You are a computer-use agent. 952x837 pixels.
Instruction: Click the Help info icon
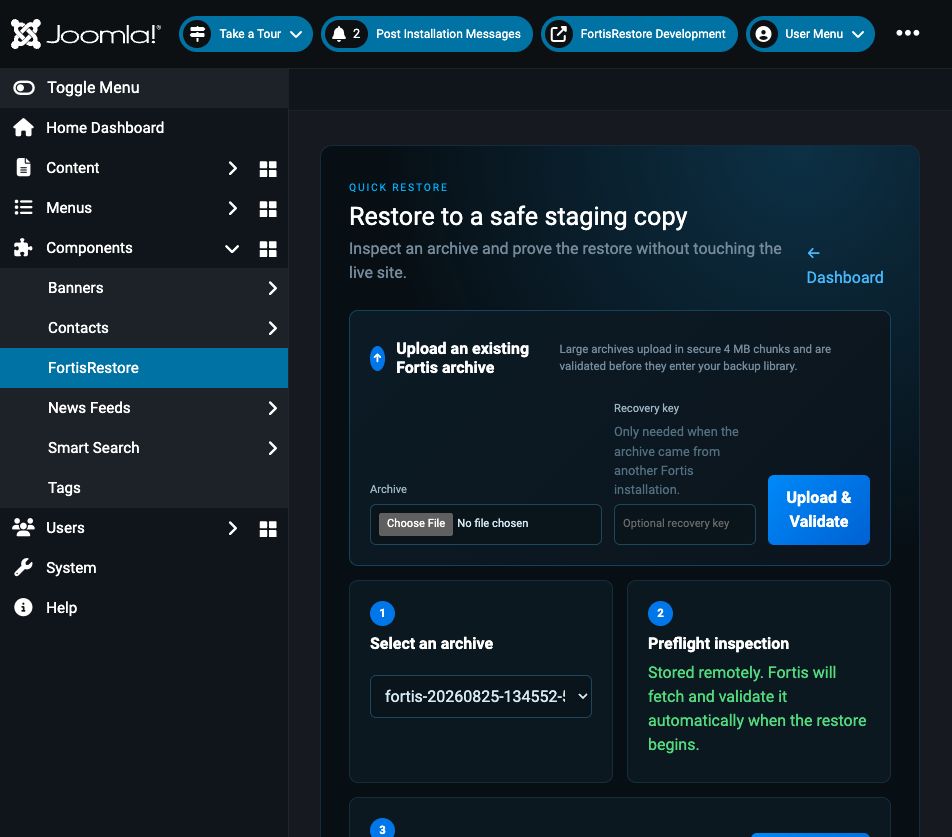(24, 608)
